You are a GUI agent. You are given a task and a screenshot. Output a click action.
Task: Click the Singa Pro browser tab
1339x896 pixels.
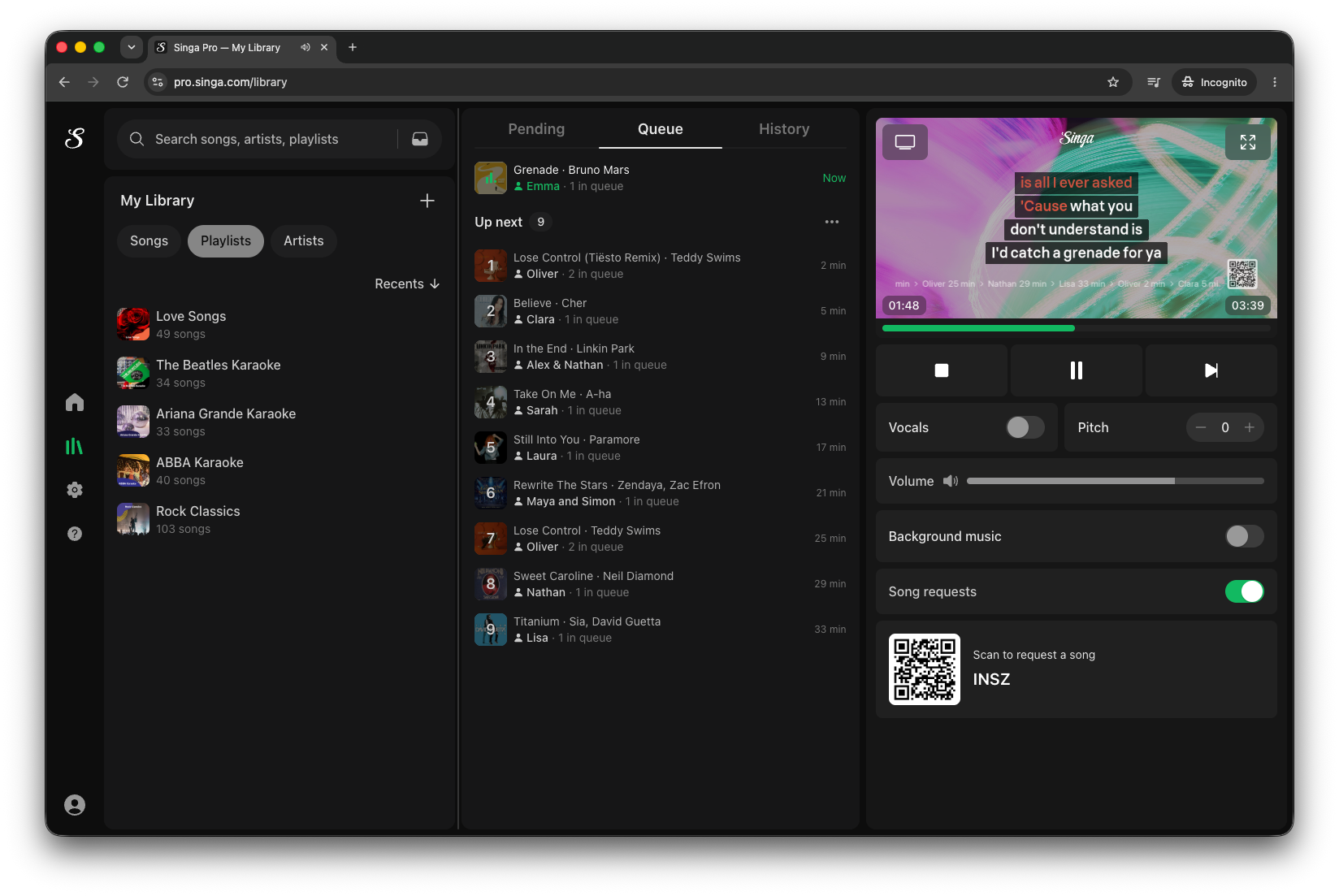(x=242, y=47)
